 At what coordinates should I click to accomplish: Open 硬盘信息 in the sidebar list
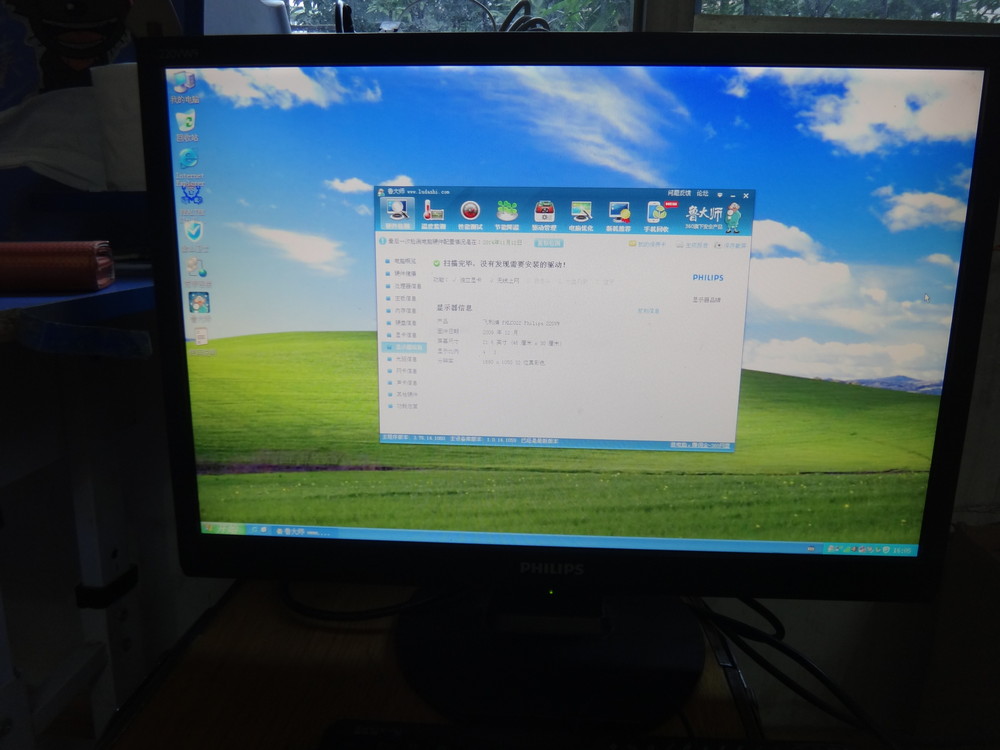click(x=405, y=322)
